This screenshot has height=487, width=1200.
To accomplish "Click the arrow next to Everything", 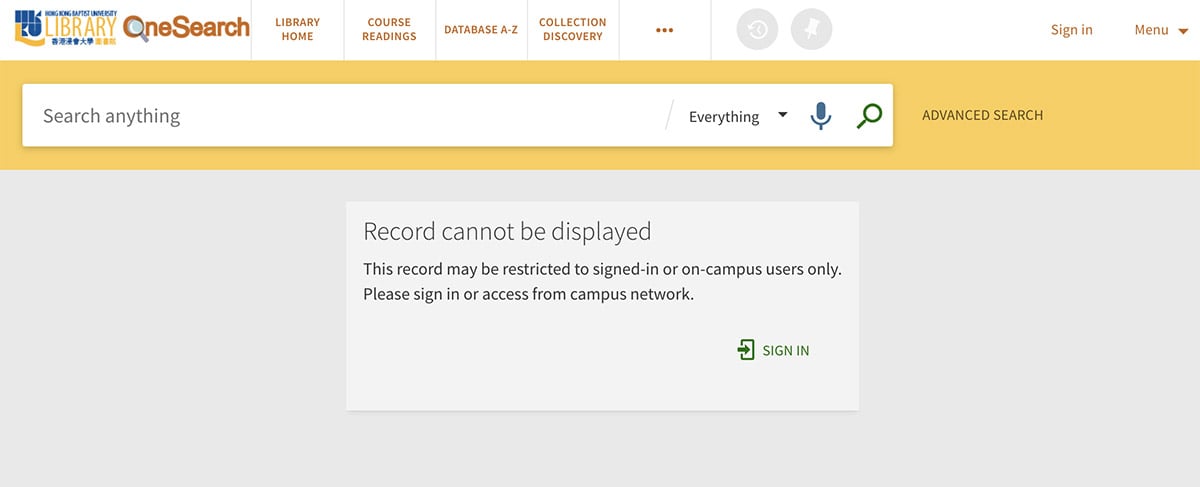I will [783, 116].
